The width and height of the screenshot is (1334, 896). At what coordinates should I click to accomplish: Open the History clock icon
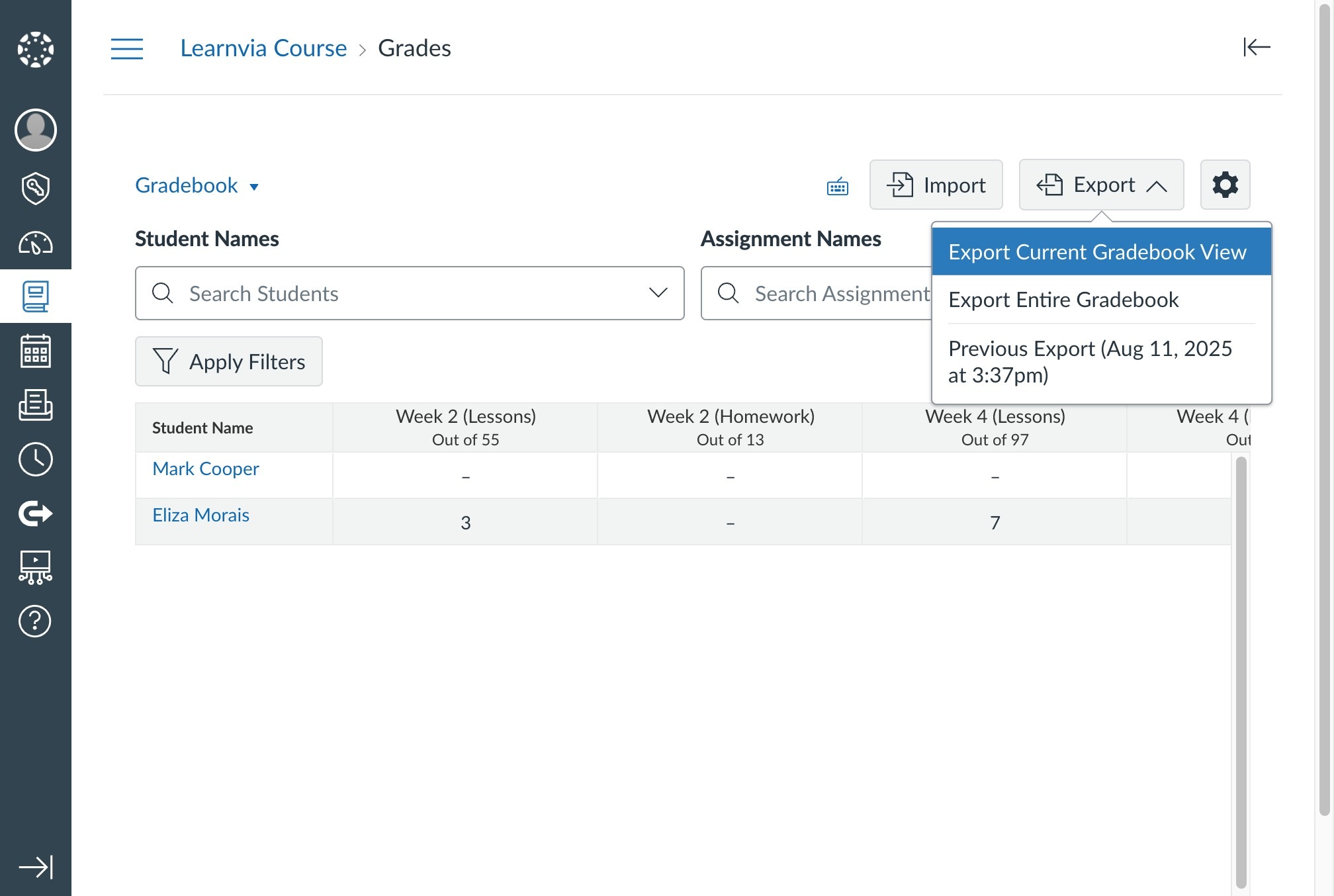point(36,459)
